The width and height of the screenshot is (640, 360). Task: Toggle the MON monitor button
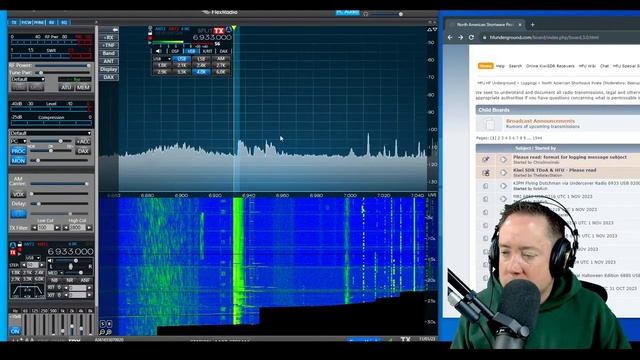(x=18, y=161)
